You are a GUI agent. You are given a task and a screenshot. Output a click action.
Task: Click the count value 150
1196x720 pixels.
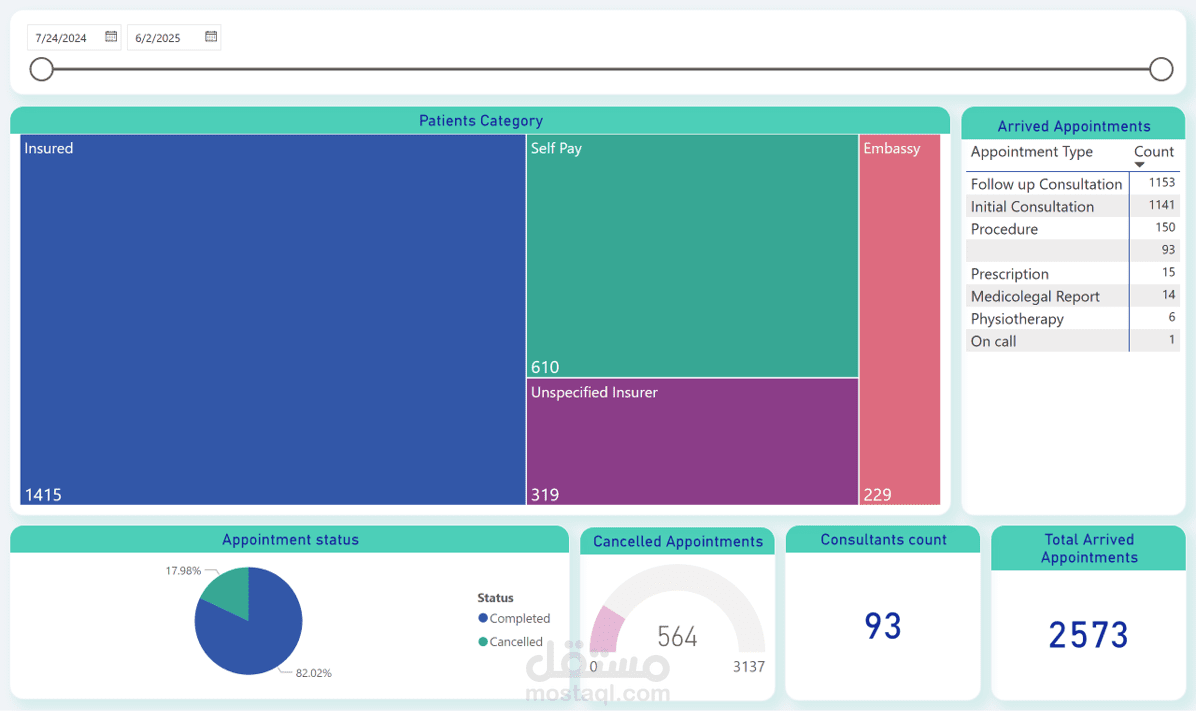(1165, 227)
